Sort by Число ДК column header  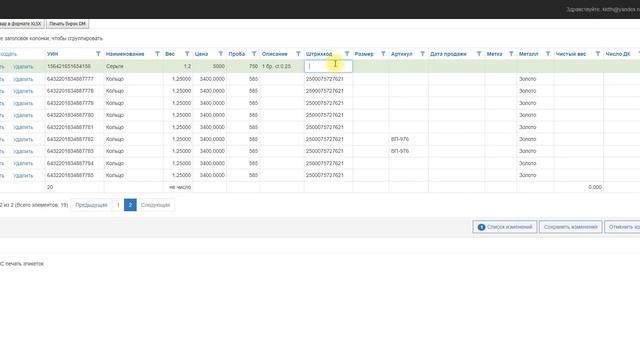click(x=618, y=54)
